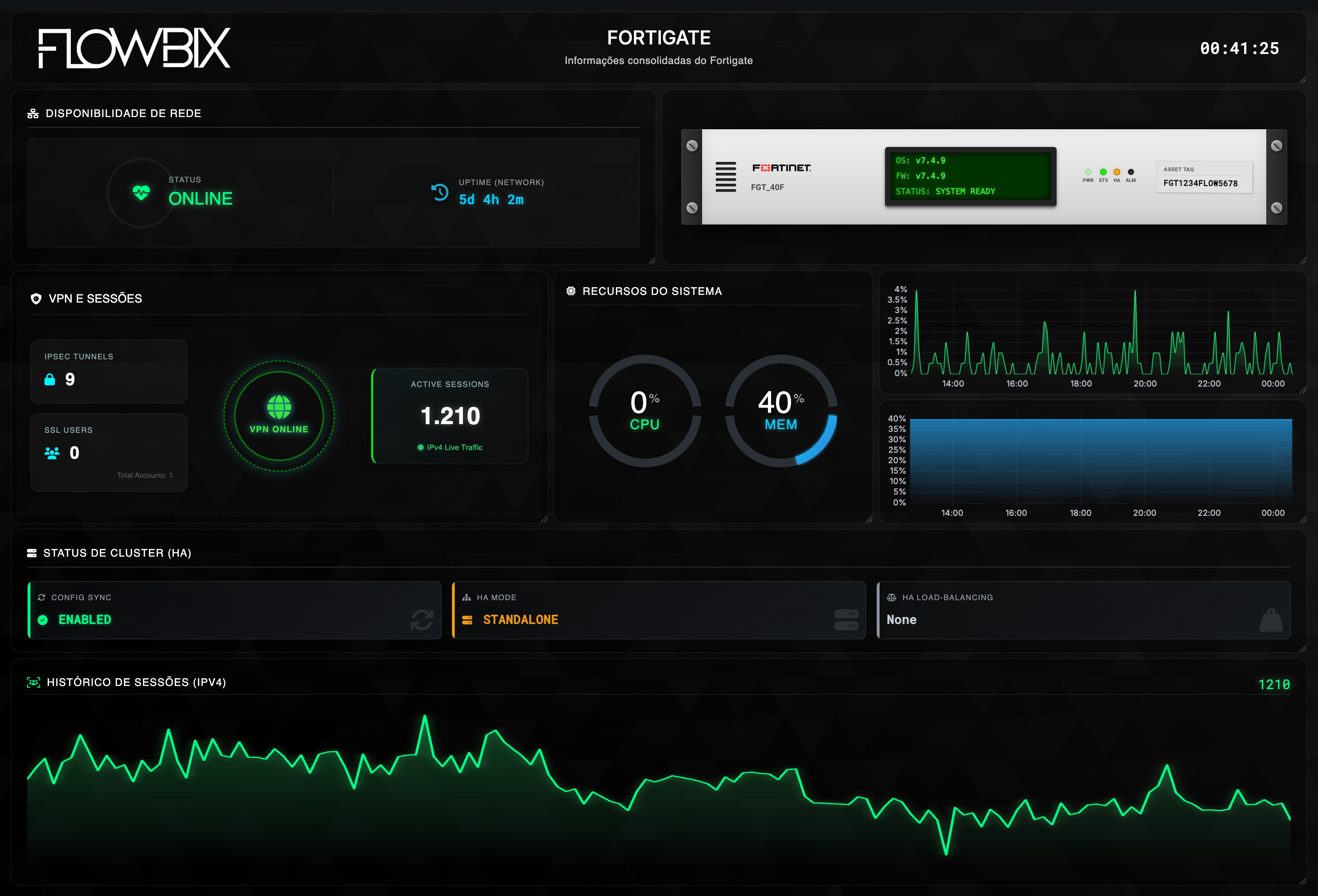Click the green Enabled checkmark icon
The width and height of the screenshot is (1318, 896).
click(43, 620)
